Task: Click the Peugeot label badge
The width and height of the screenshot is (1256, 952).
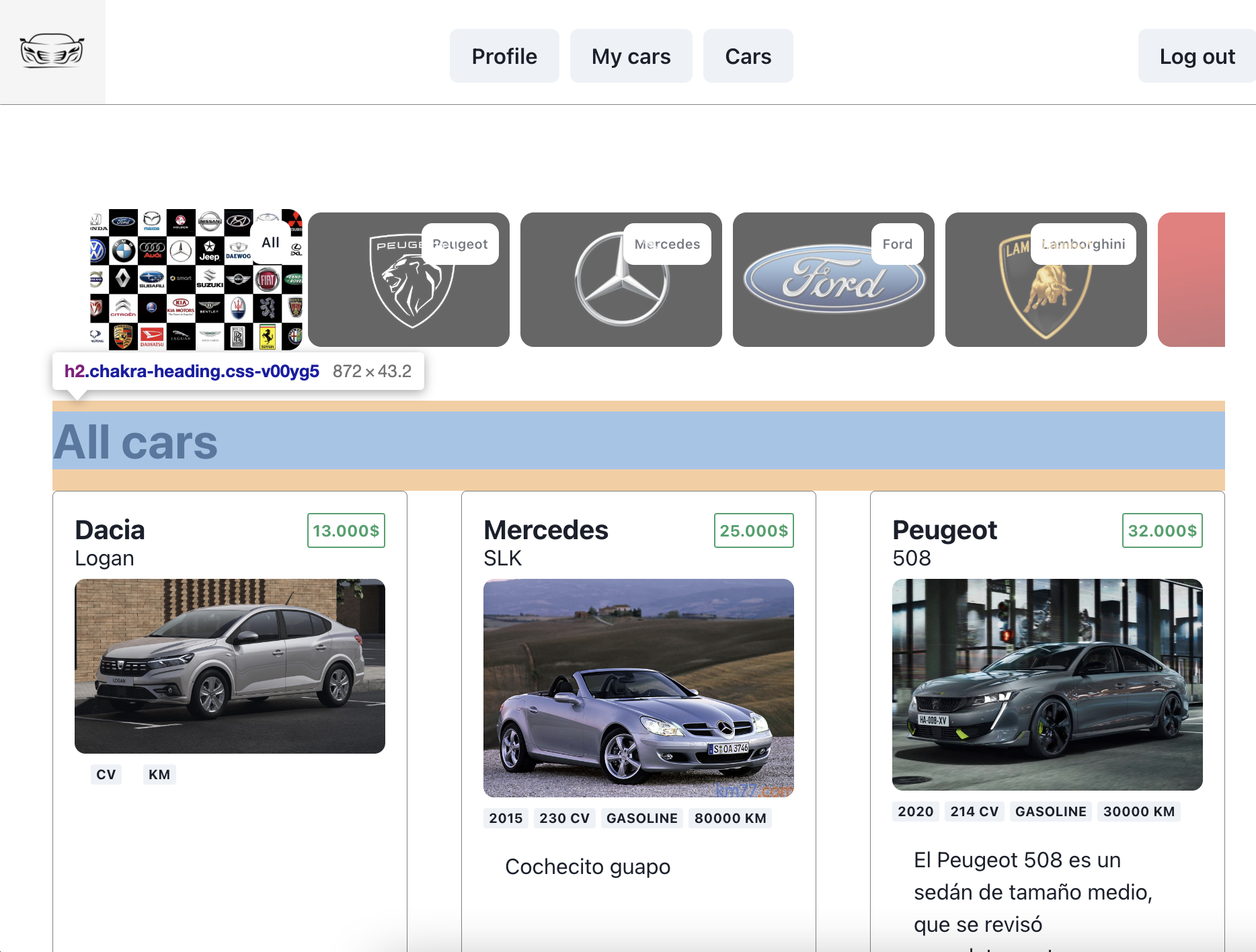Action: coord(461,244)
